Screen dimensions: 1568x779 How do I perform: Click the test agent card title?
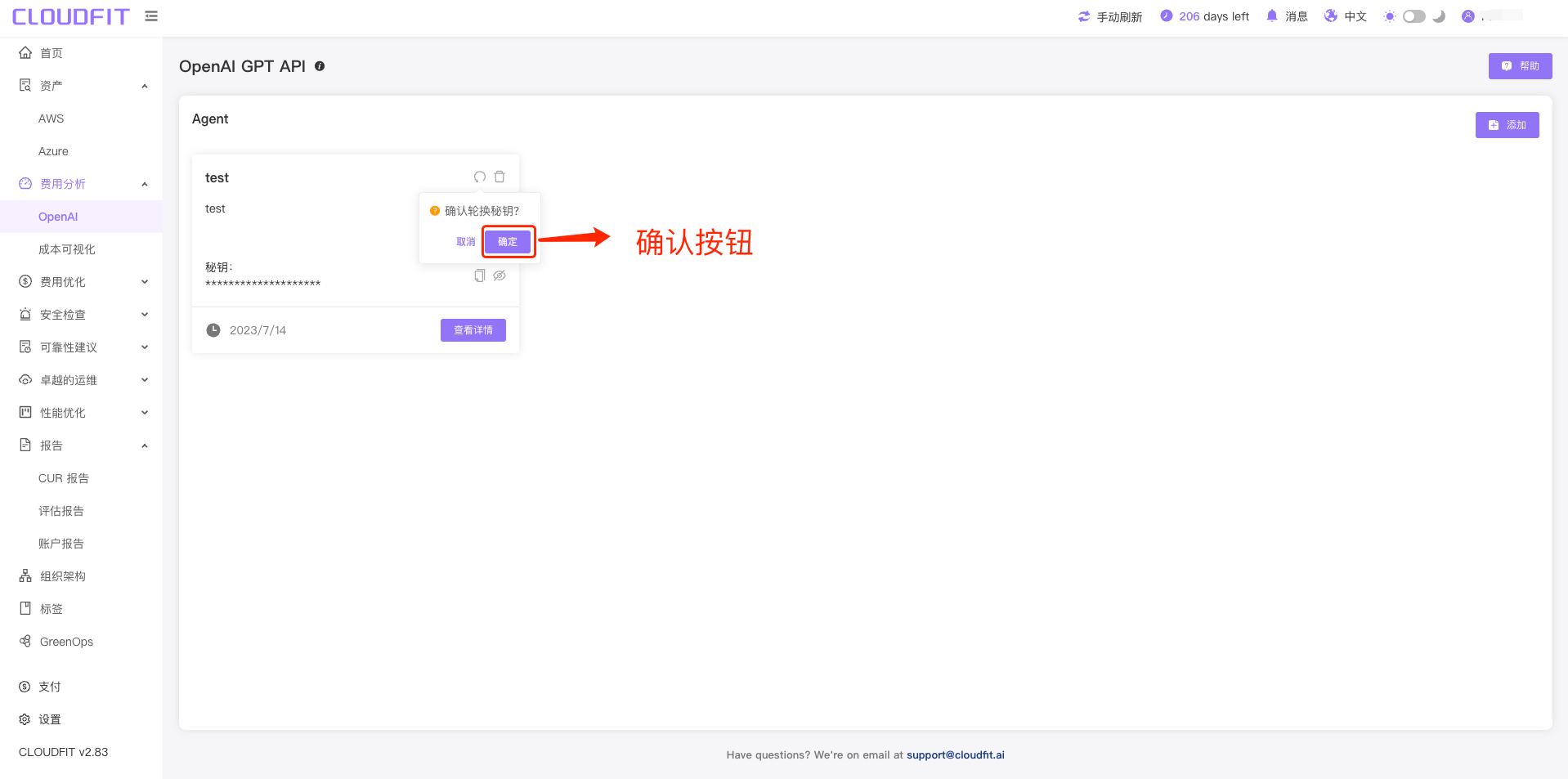(x=217, y=177)
